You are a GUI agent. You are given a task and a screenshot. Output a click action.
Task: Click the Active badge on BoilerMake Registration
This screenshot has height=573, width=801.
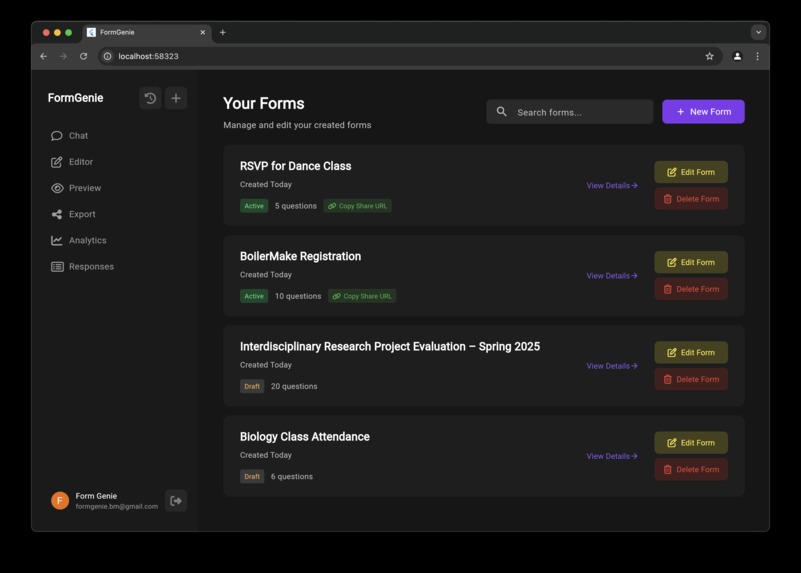tap(254, 296)
